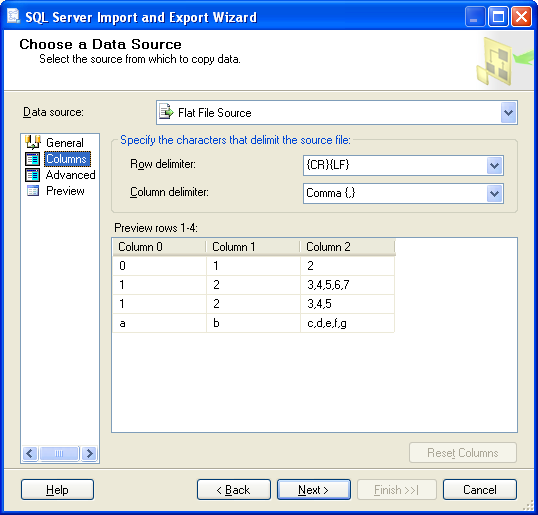The height and width of the screenshot is (515, 538).
Task: Open the Data source dropdown arrow
Action: click(508, 113)
